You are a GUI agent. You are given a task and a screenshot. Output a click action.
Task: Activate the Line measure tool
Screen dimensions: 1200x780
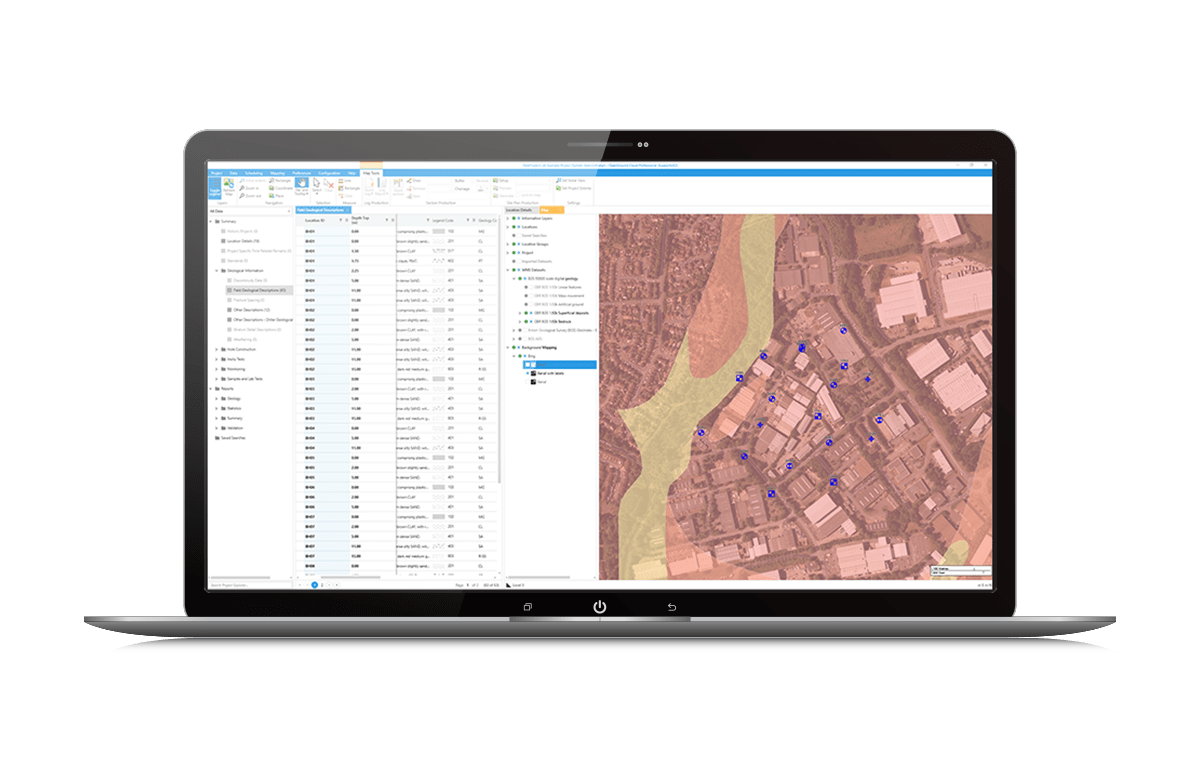pos(344,180)
